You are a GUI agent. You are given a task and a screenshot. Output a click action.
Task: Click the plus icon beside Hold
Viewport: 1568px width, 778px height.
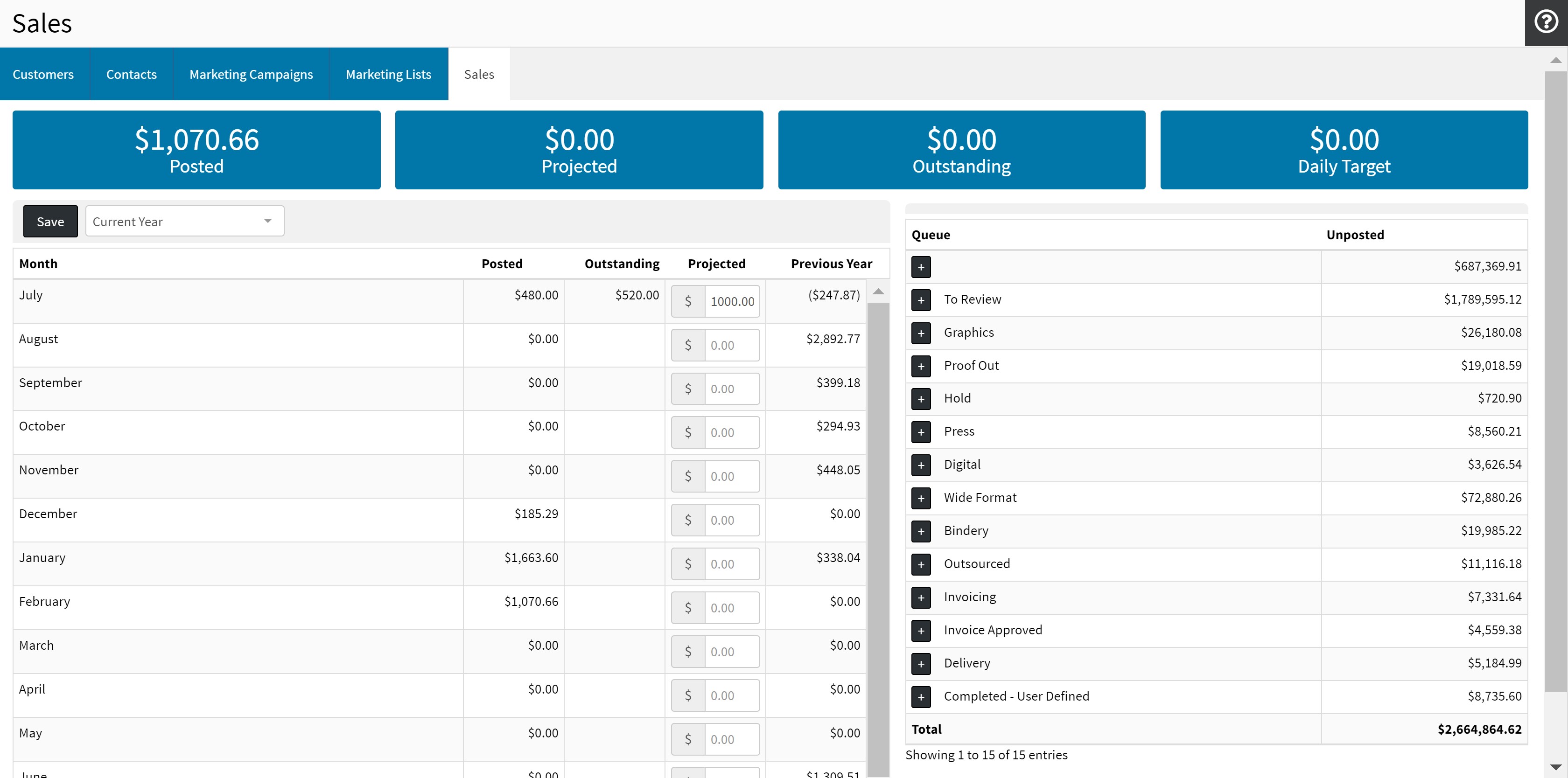pos(921,399)
